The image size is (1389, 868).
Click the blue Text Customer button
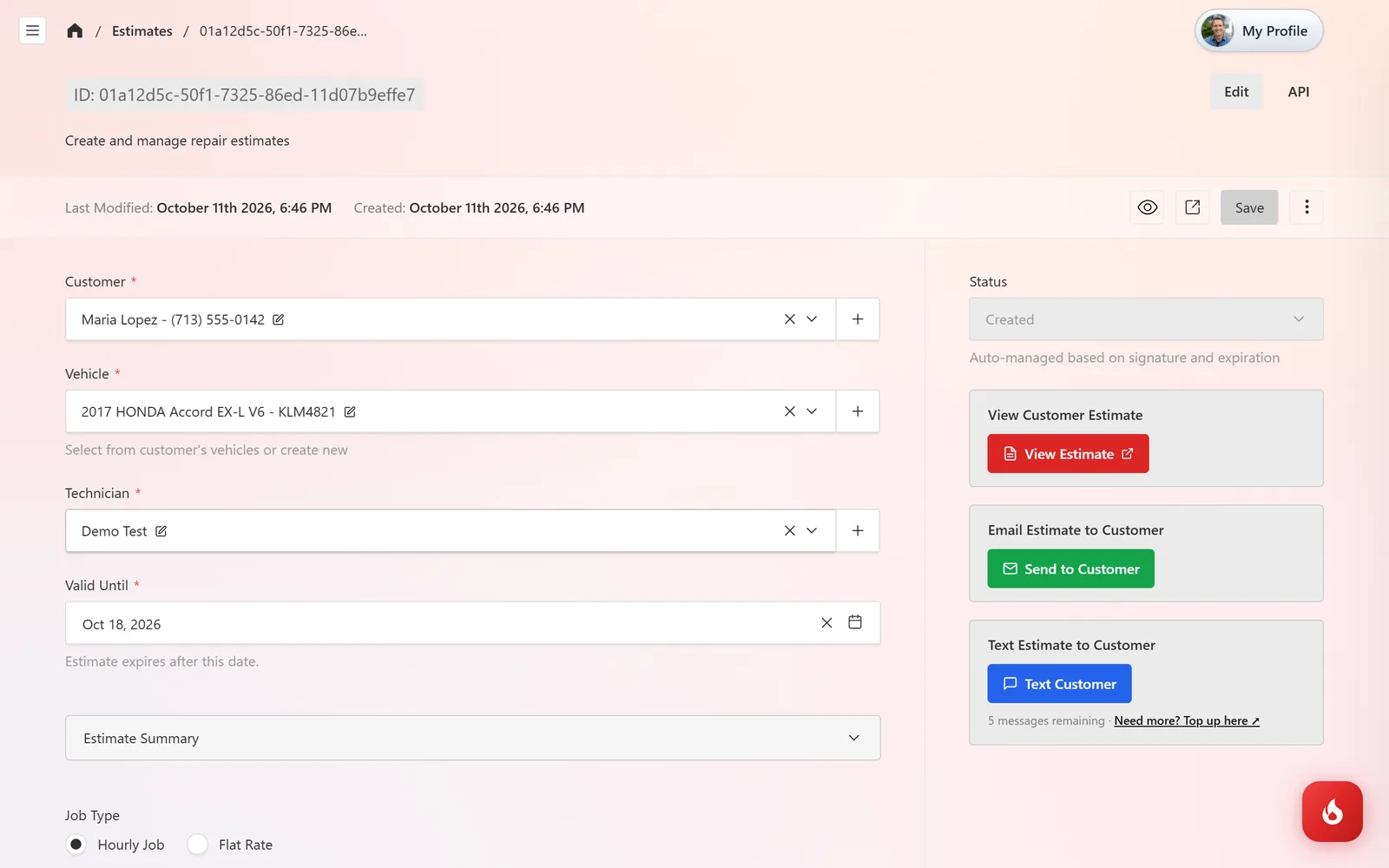click(x=1059, y=684)
